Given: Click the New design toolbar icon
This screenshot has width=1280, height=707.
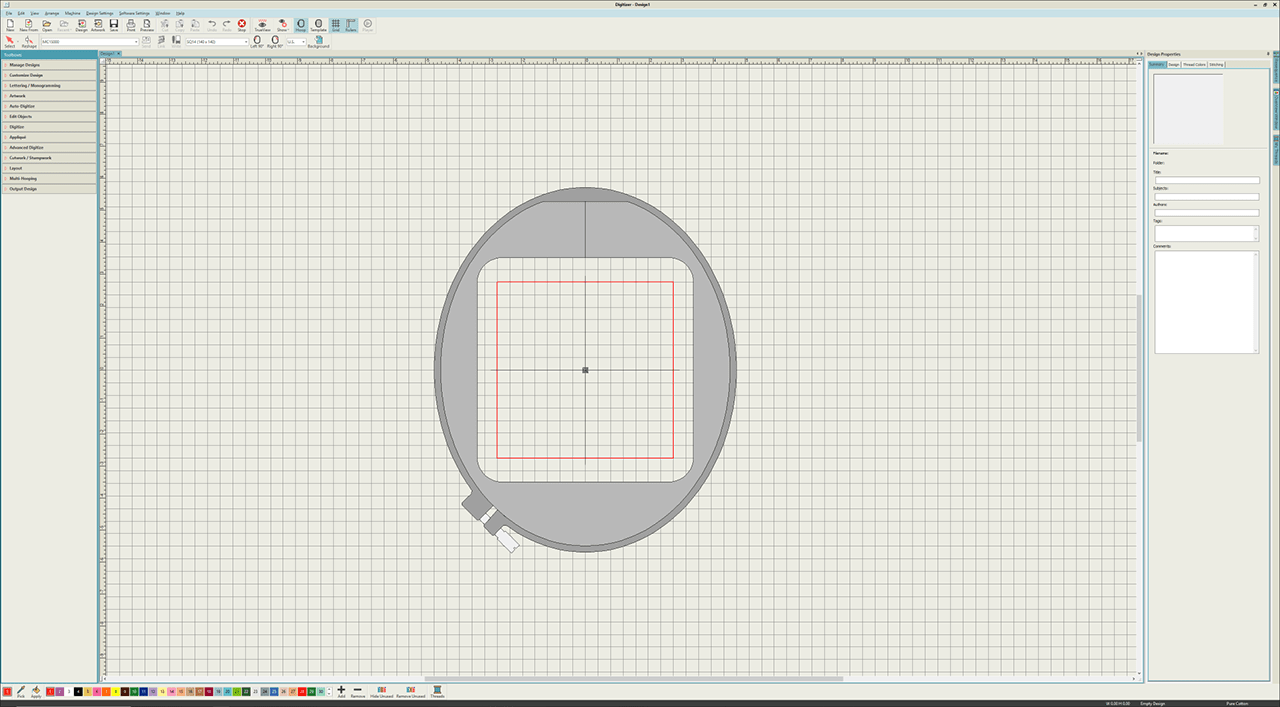Looking at the screenshot, I should tap(10, 25).
